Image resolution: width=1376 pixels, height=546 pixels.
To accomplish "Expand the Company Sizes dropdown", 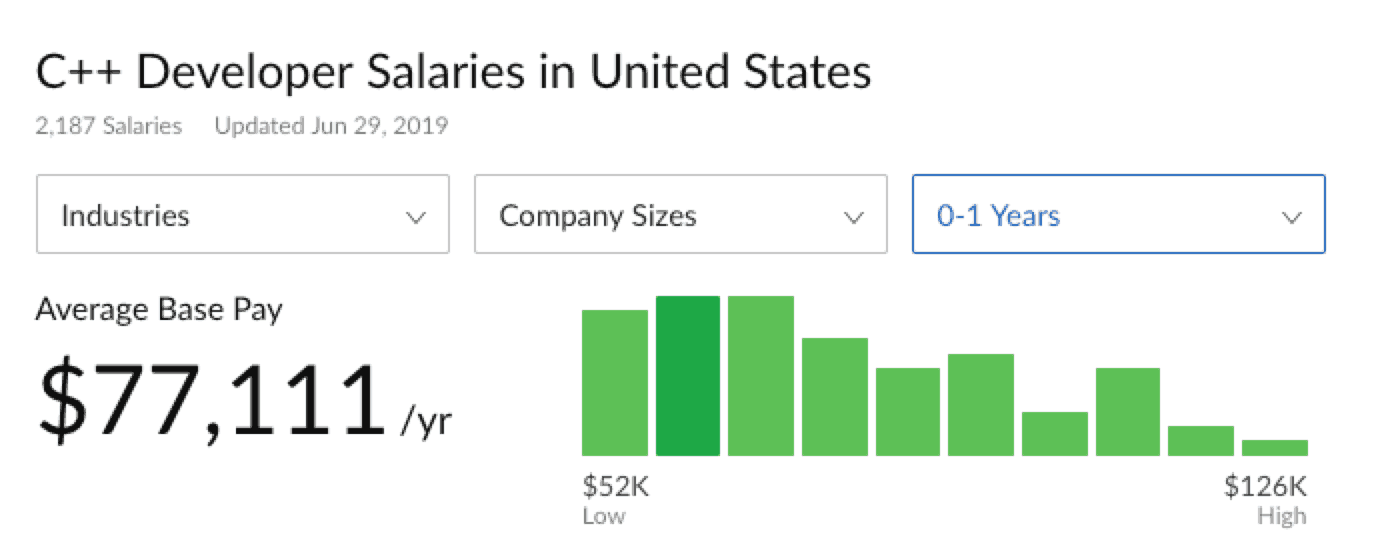I will [680, 215].
